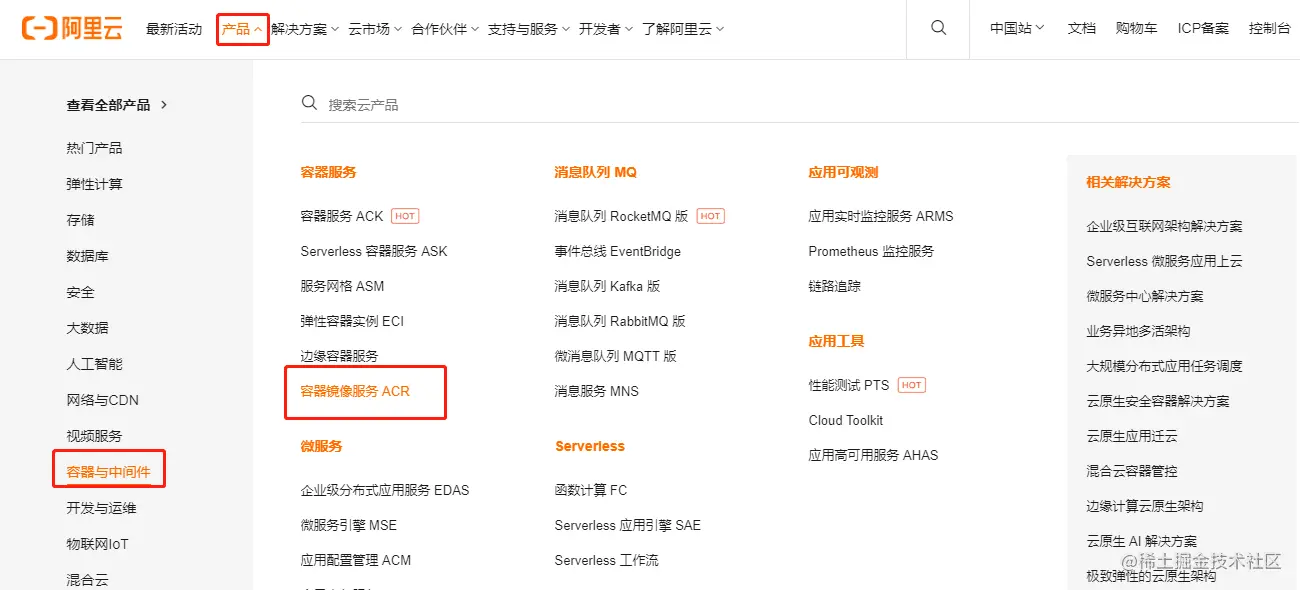The height and width of the screenshot is (590, 1300).
Task: Open 应用实时监控服务 ARMS link
Action: tap(881, 216)
